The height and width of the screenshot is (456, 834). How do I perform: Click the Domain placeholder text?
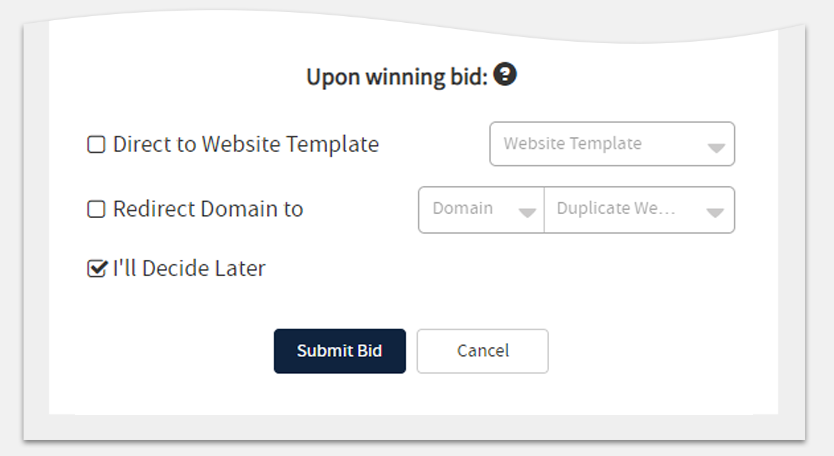(463, 208)
